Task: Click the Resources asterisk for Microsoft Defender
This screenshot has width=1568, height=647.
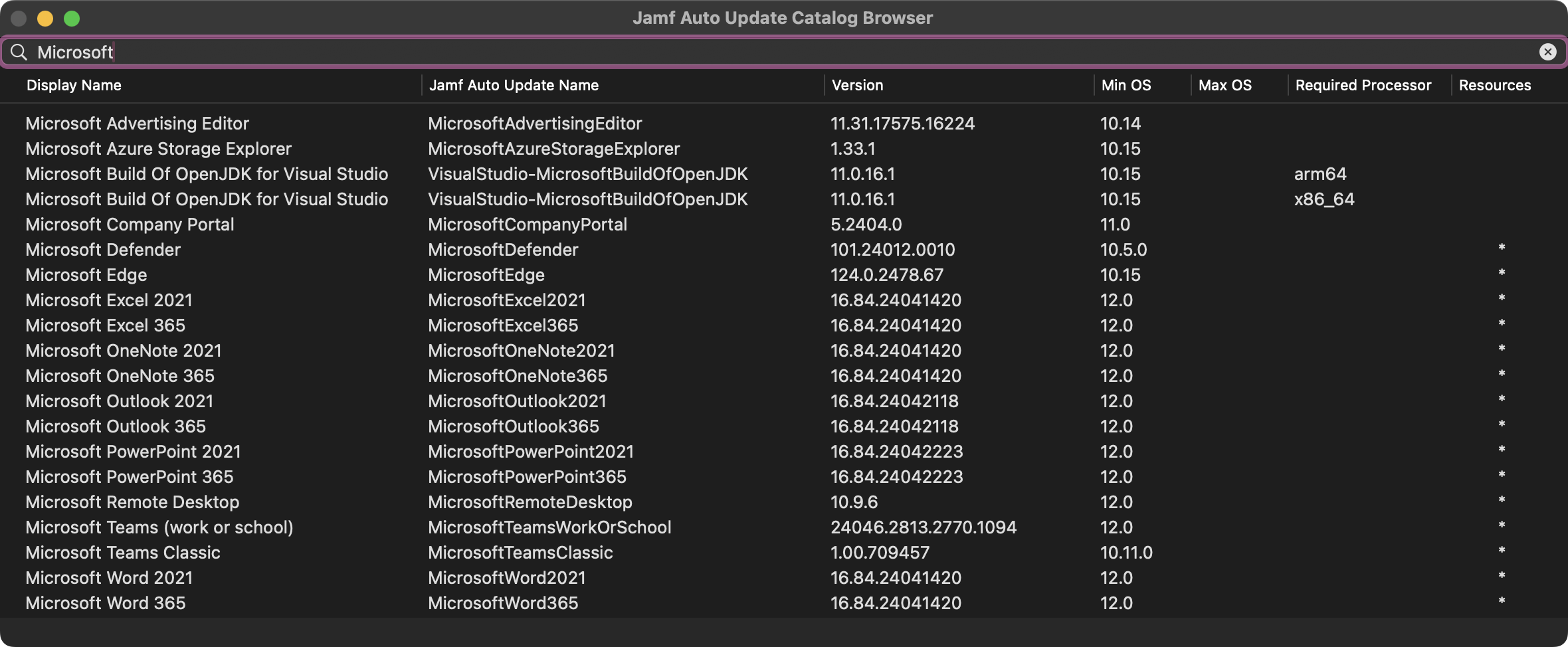Action: 1502,248
